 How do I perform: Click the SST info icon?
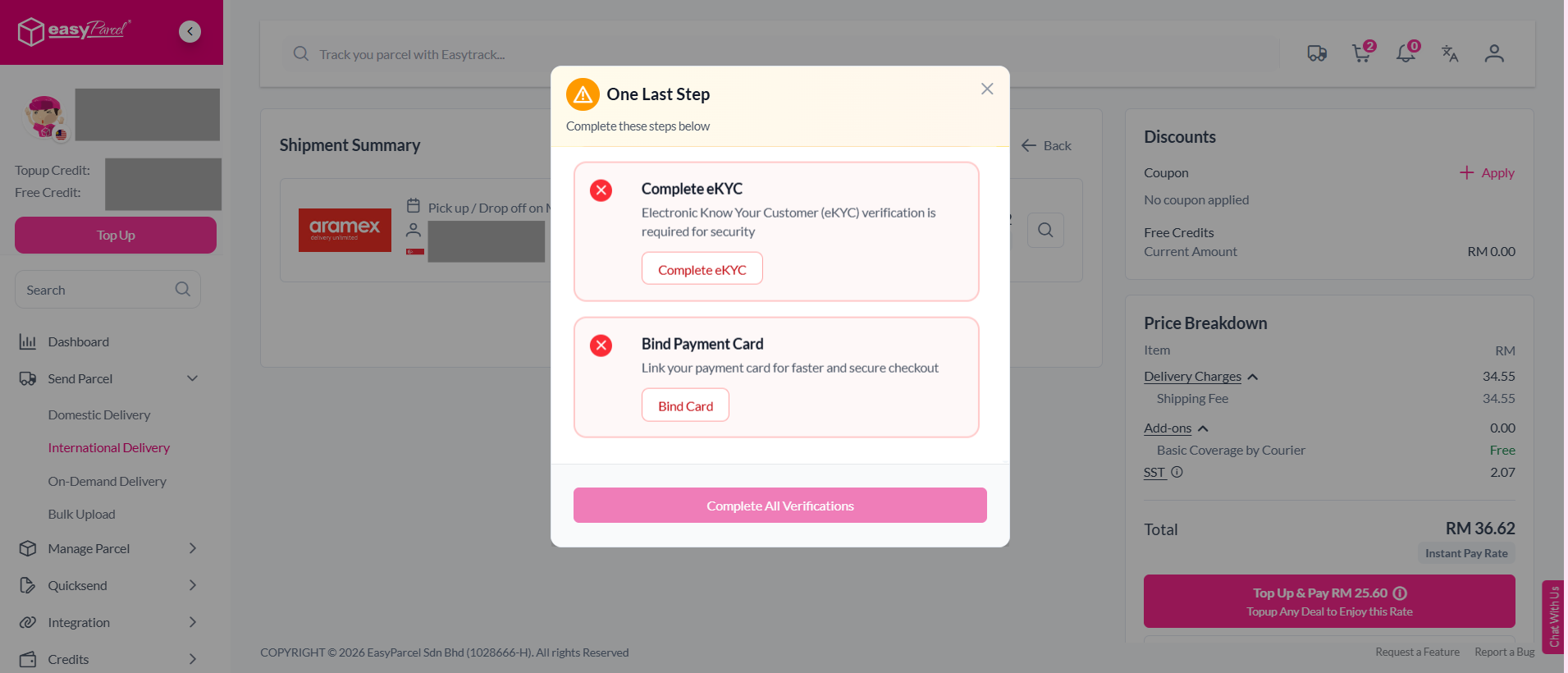pyautogui.click(x=1177, y=472)
